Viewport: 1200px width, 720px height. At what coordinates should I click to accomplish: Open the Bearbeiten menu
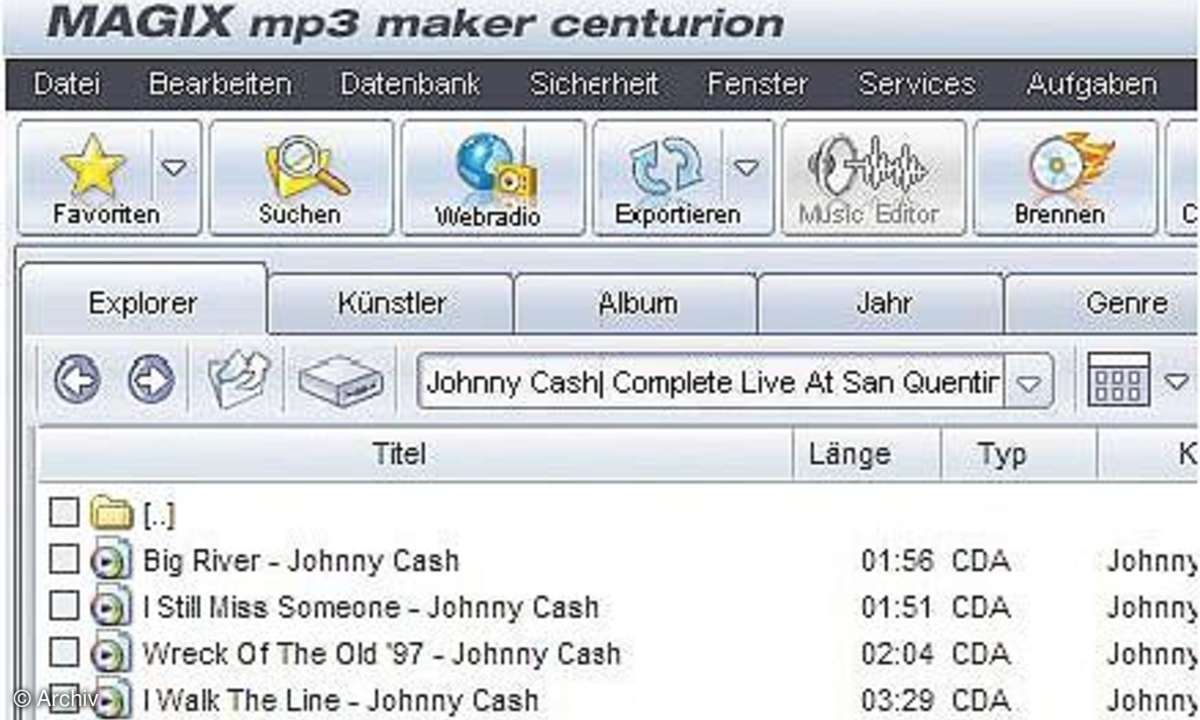click(220, 84)
